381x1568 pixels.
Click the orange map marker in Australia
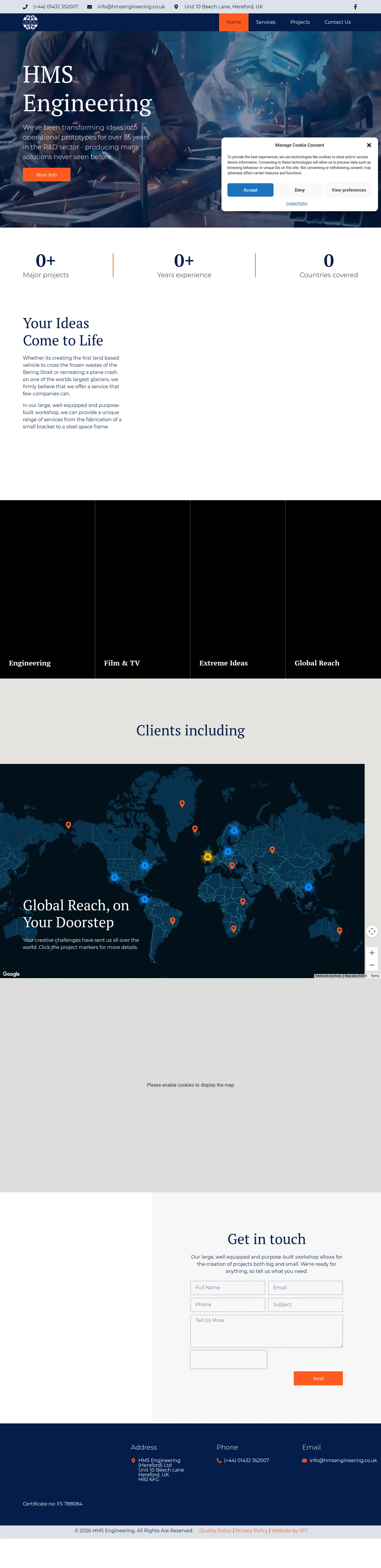(x=340, y=930)
